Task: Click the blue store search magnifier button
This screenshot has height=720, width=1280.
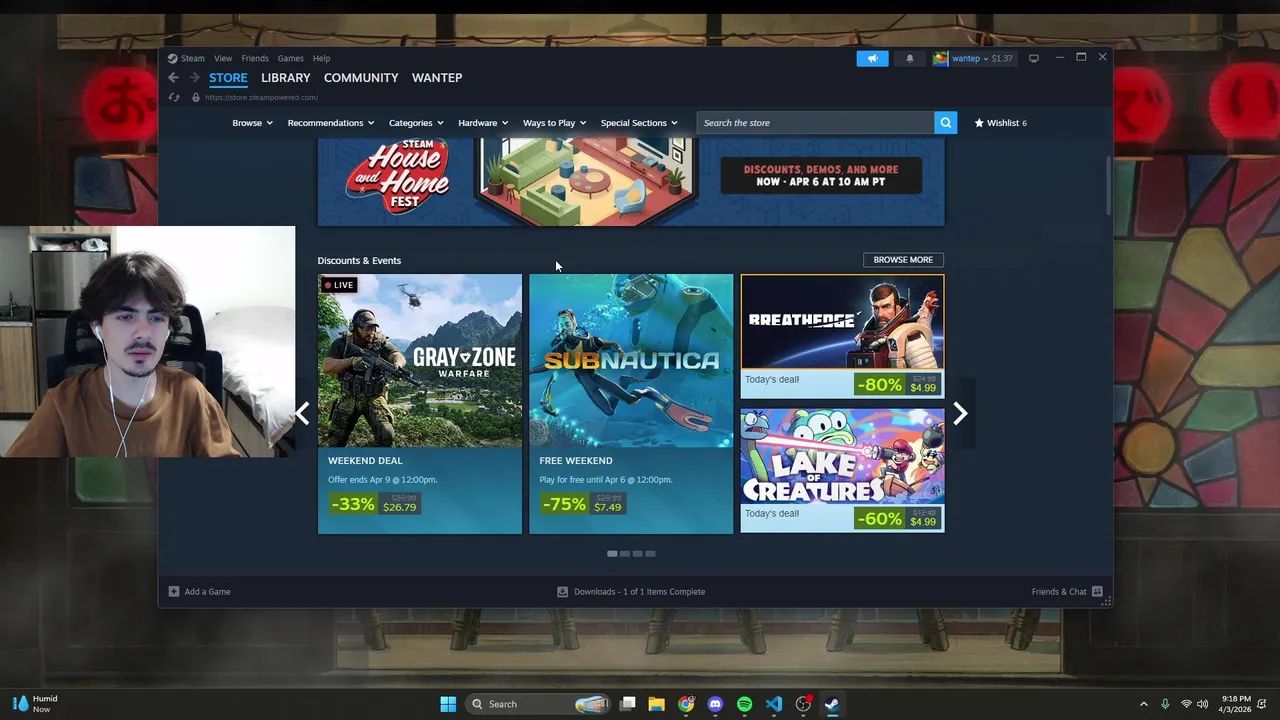Action: click(x=945, y=123)
